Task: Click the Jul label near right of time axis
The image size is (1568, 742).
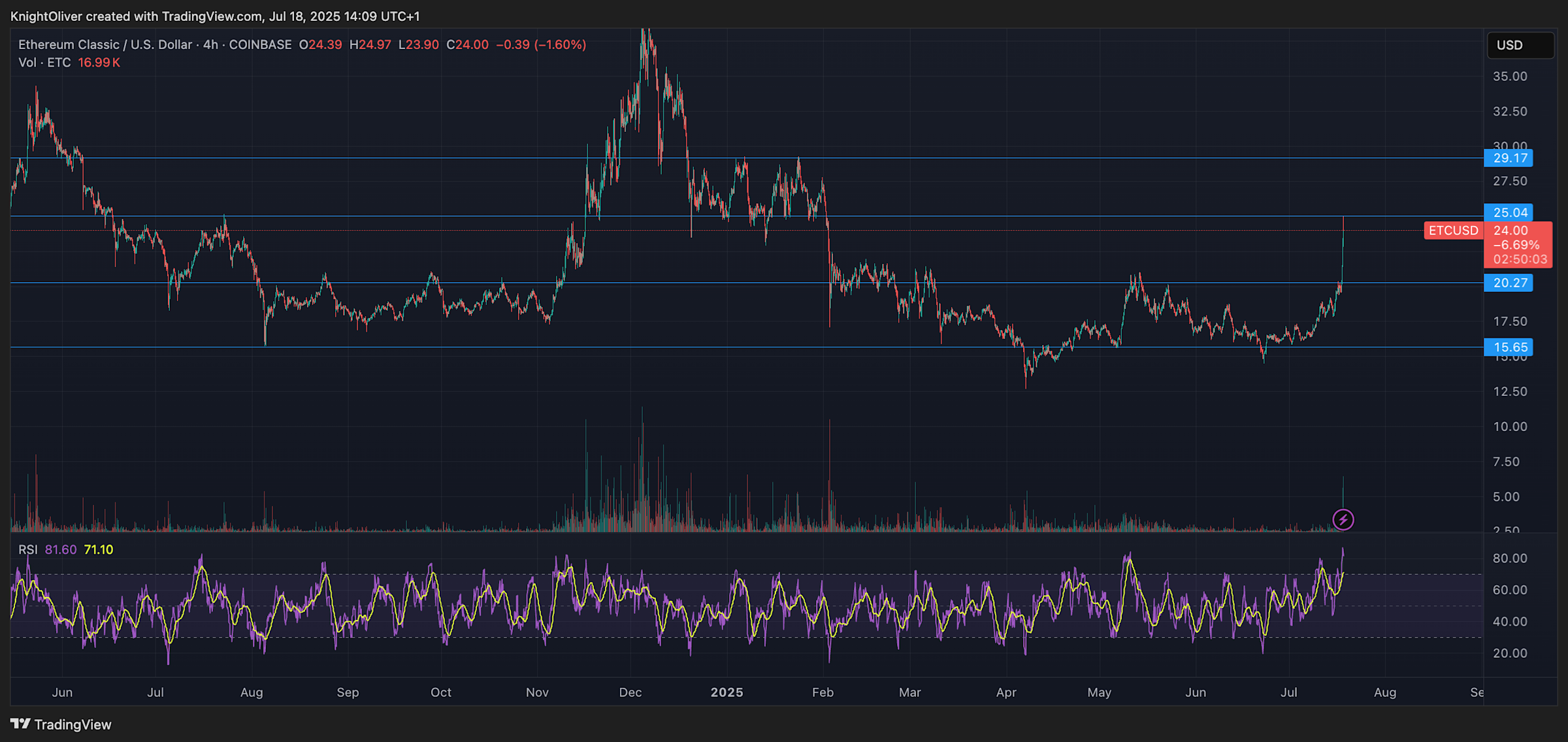Action: pyautogui.click(x=1289, y=692)
